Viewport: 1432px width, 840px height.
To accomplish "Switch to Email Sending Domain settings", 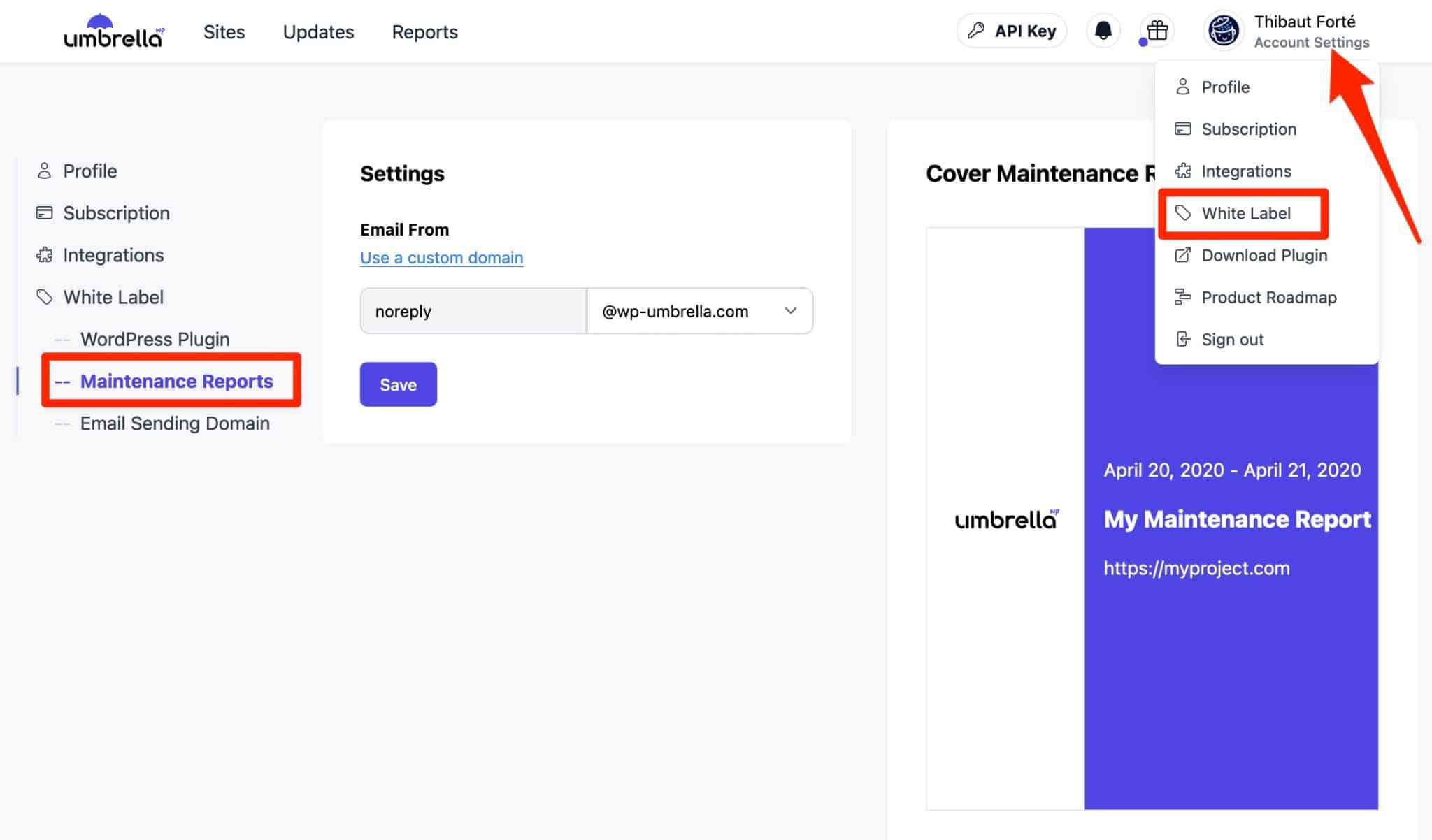I will pyautogui.click(x=175, y=423).
